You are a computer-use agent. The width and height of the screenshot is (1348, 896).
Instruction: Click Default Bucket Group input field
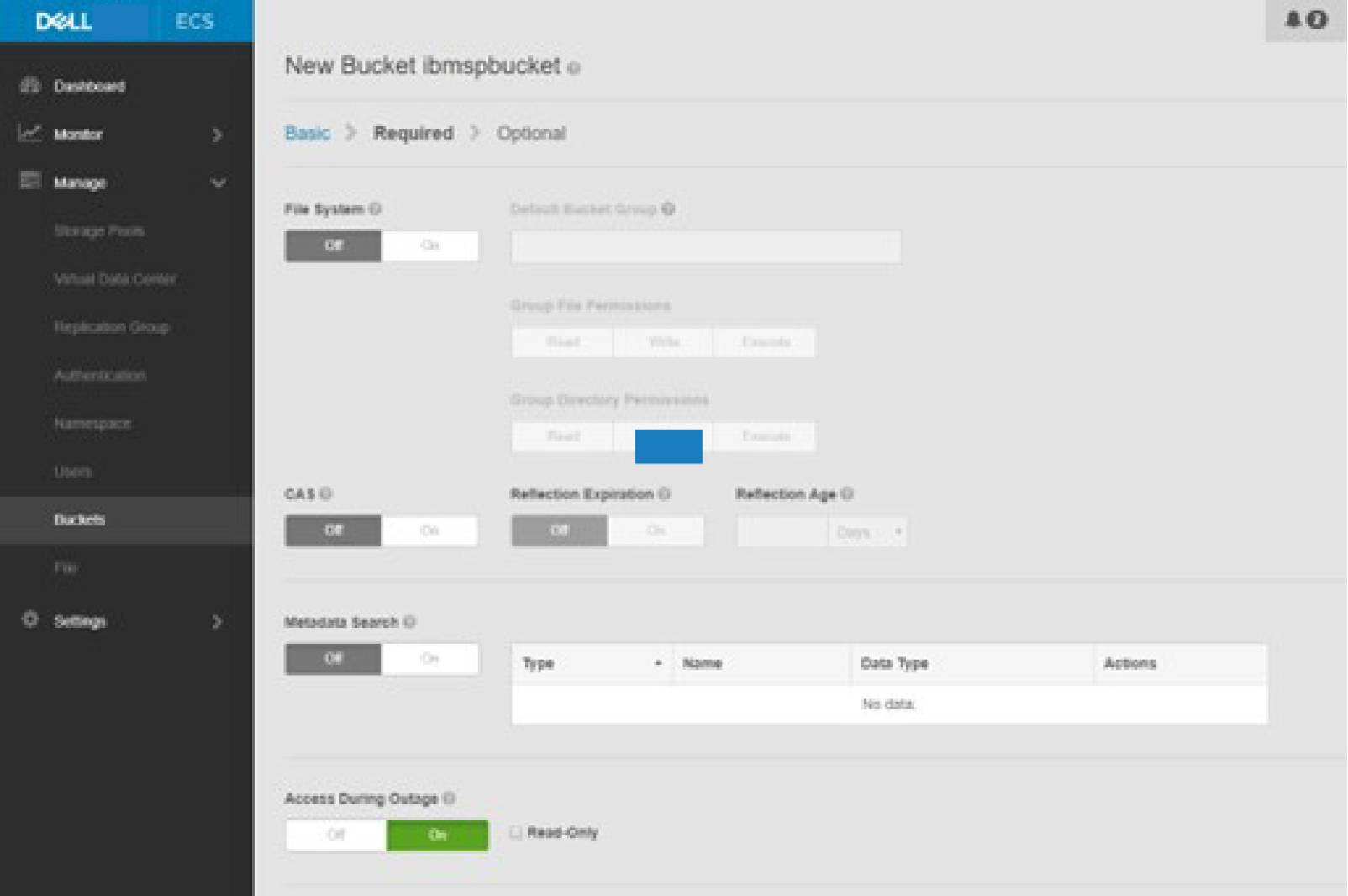click(706, 247)
